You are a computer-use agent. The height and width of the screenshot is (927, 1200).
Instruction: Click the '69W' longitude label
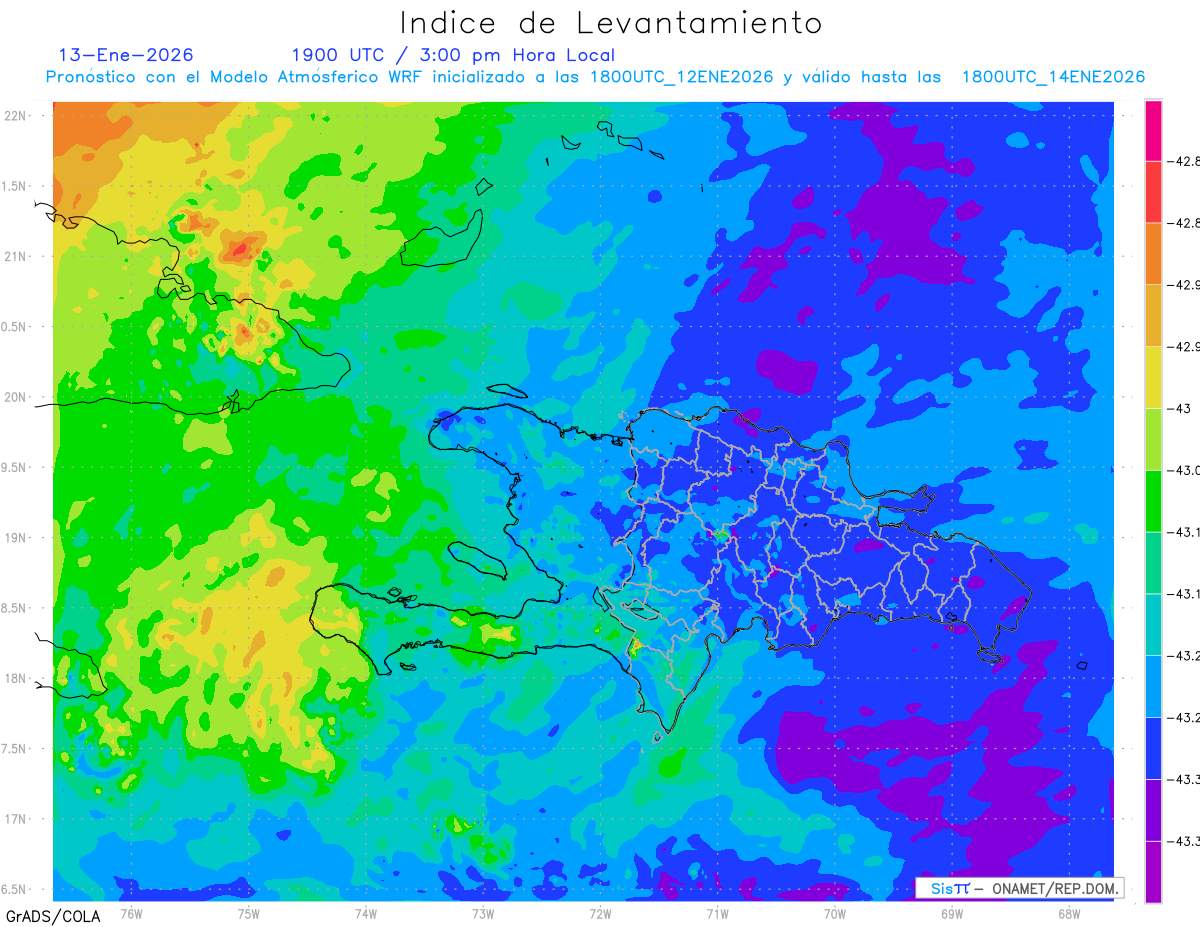click(952, 913)
